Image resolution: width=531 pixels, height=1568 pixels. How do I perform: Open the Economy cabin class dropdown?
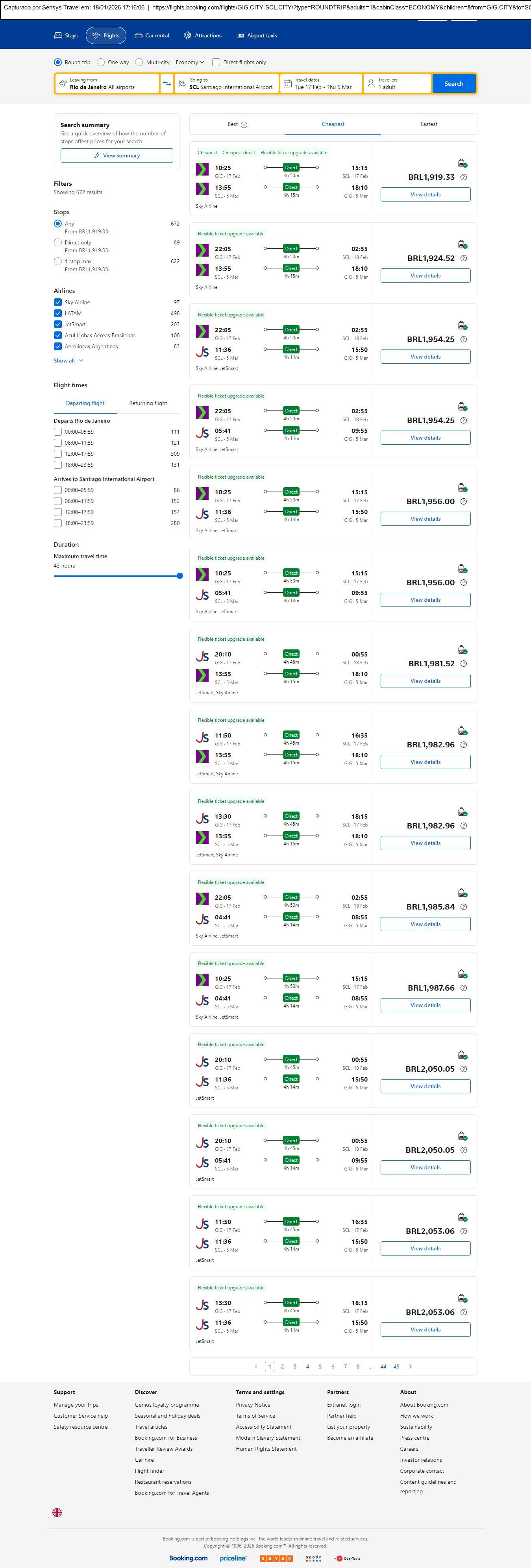[189, 62]
